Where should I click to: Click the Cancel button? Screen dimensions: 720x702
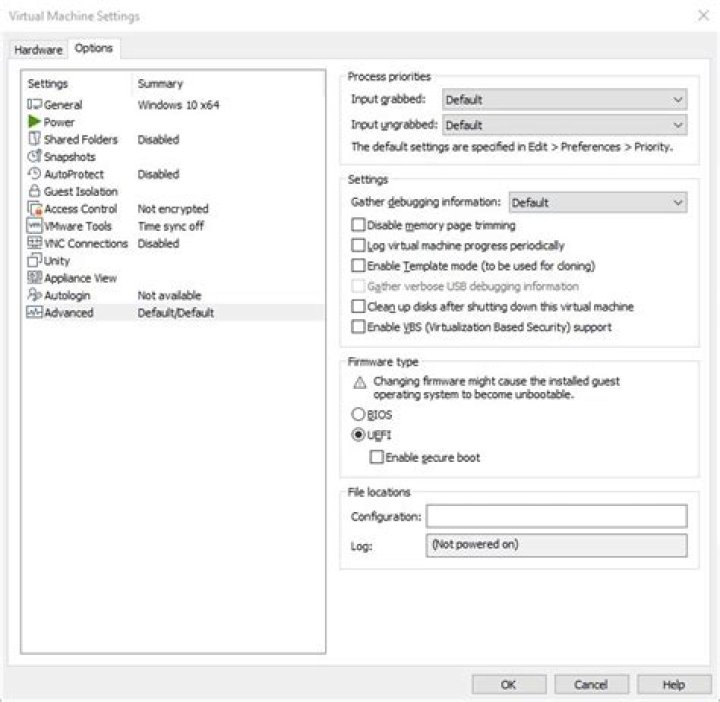pos(591,685)
